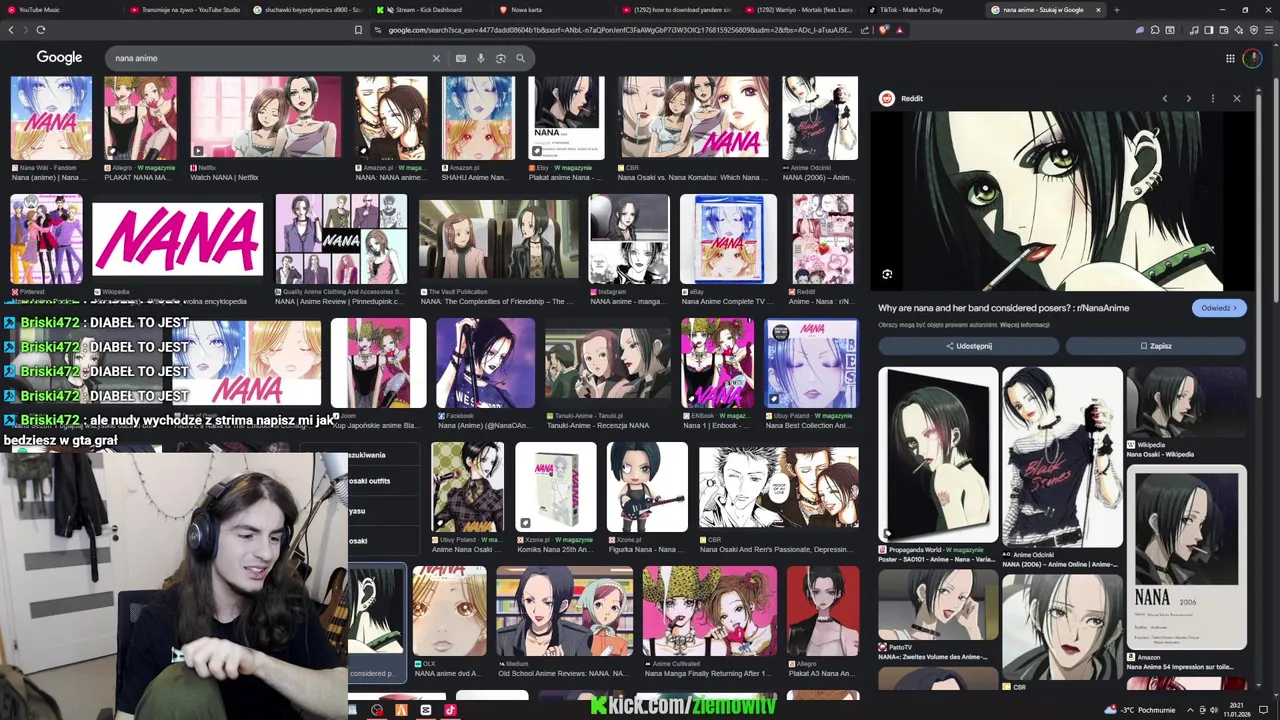Screen dimensions: 1280x720
Task: Navigate back in the browser
Action: click(11, 30)
